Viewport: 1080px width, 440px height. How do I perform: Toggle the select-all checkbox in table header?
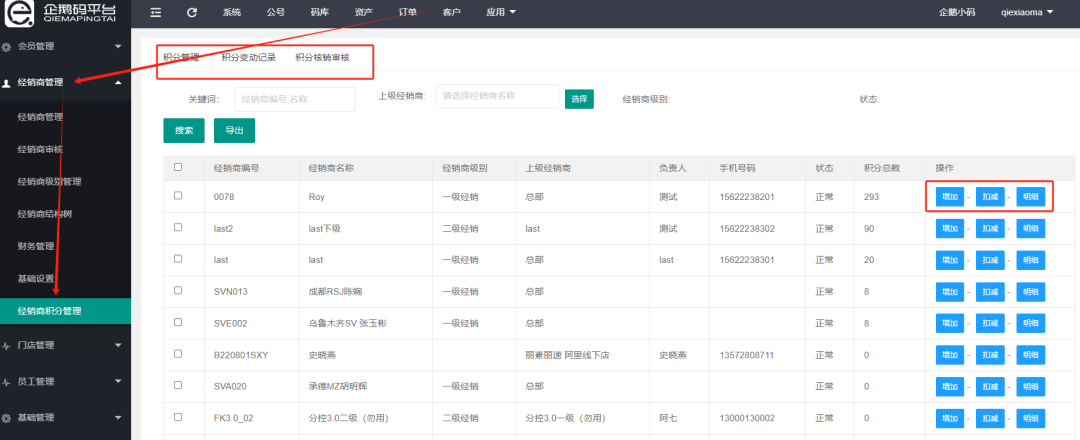(x=178, y=167)
